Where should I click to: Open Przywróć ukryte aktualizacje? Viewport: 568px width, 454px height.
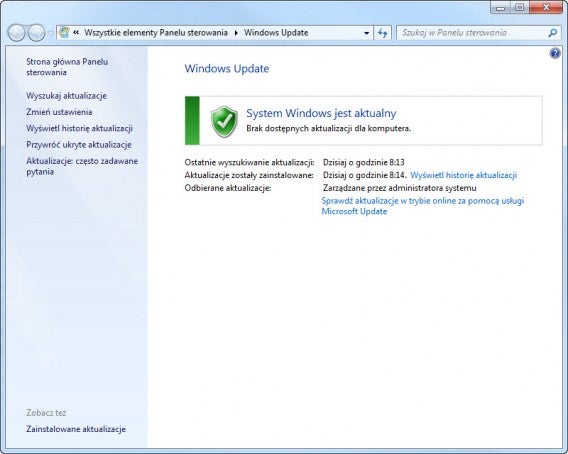pyautogui.click(x=79, y=145)
